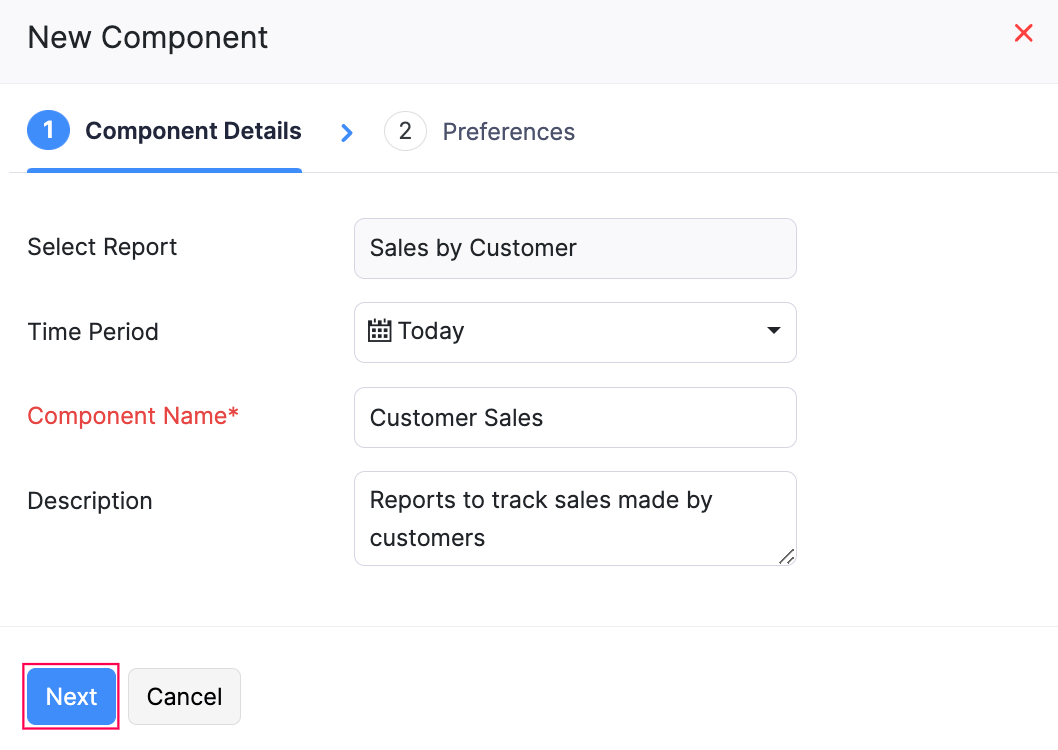Click the New Component dialog title
Screen dimensions: 1058x750
(x=148, y=38)
